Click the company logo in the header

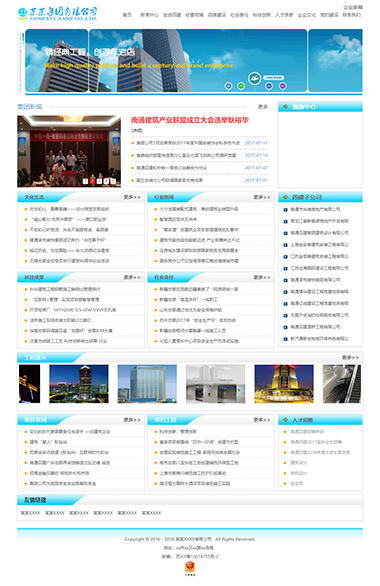58,13
